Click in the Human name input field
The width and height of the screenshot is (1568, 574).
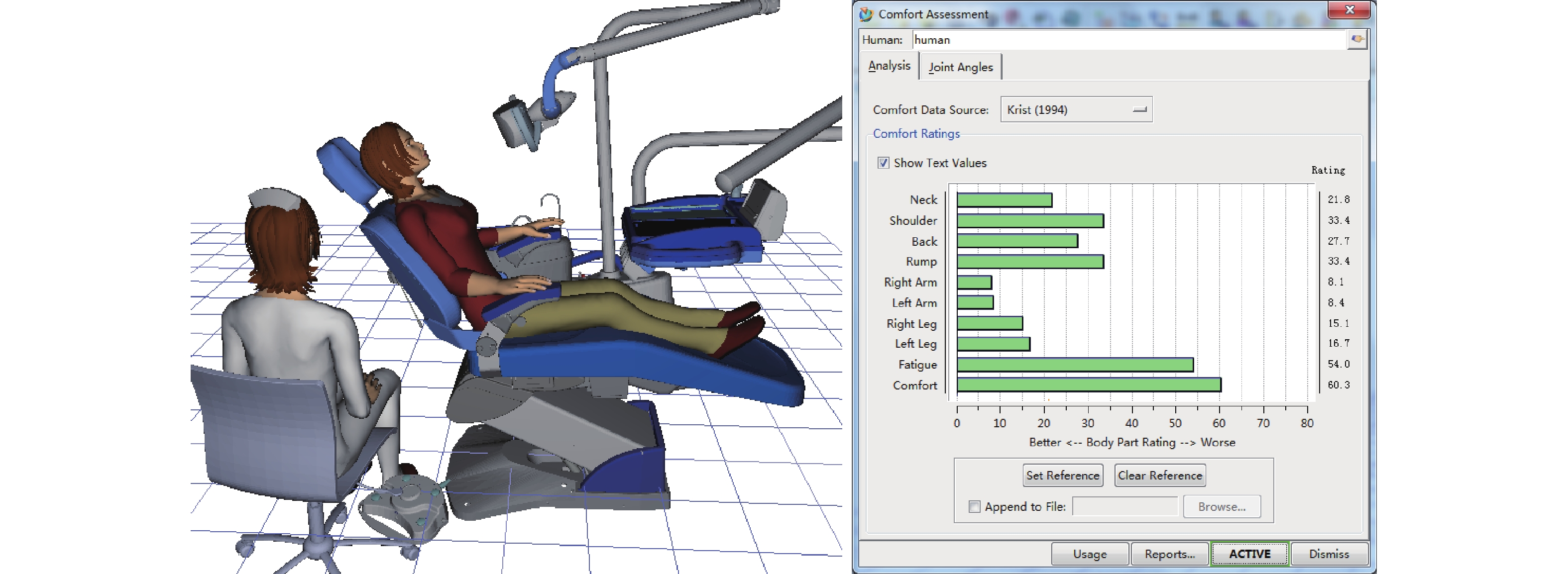tap(1126, 39)
